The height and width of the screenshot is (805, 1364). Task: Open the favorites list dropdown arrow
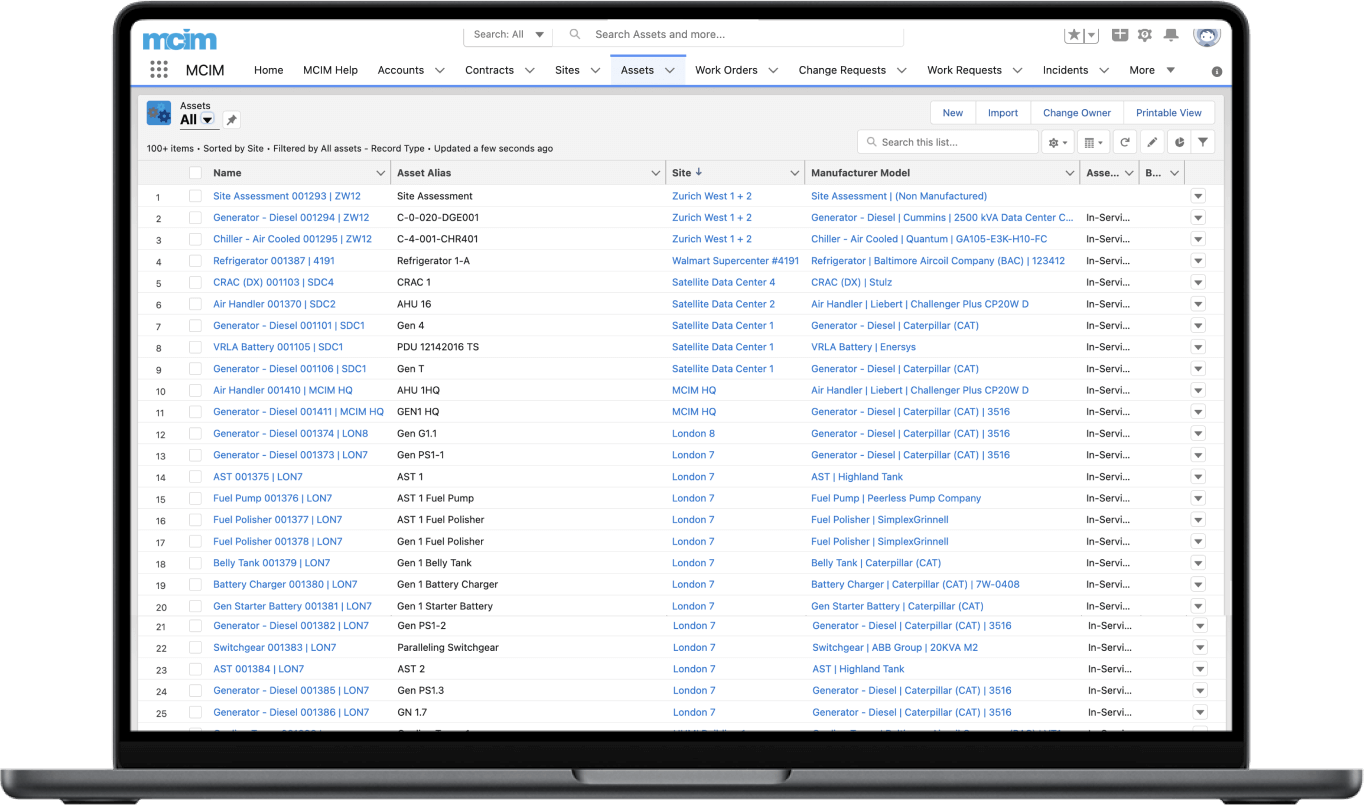[1091, 35]
